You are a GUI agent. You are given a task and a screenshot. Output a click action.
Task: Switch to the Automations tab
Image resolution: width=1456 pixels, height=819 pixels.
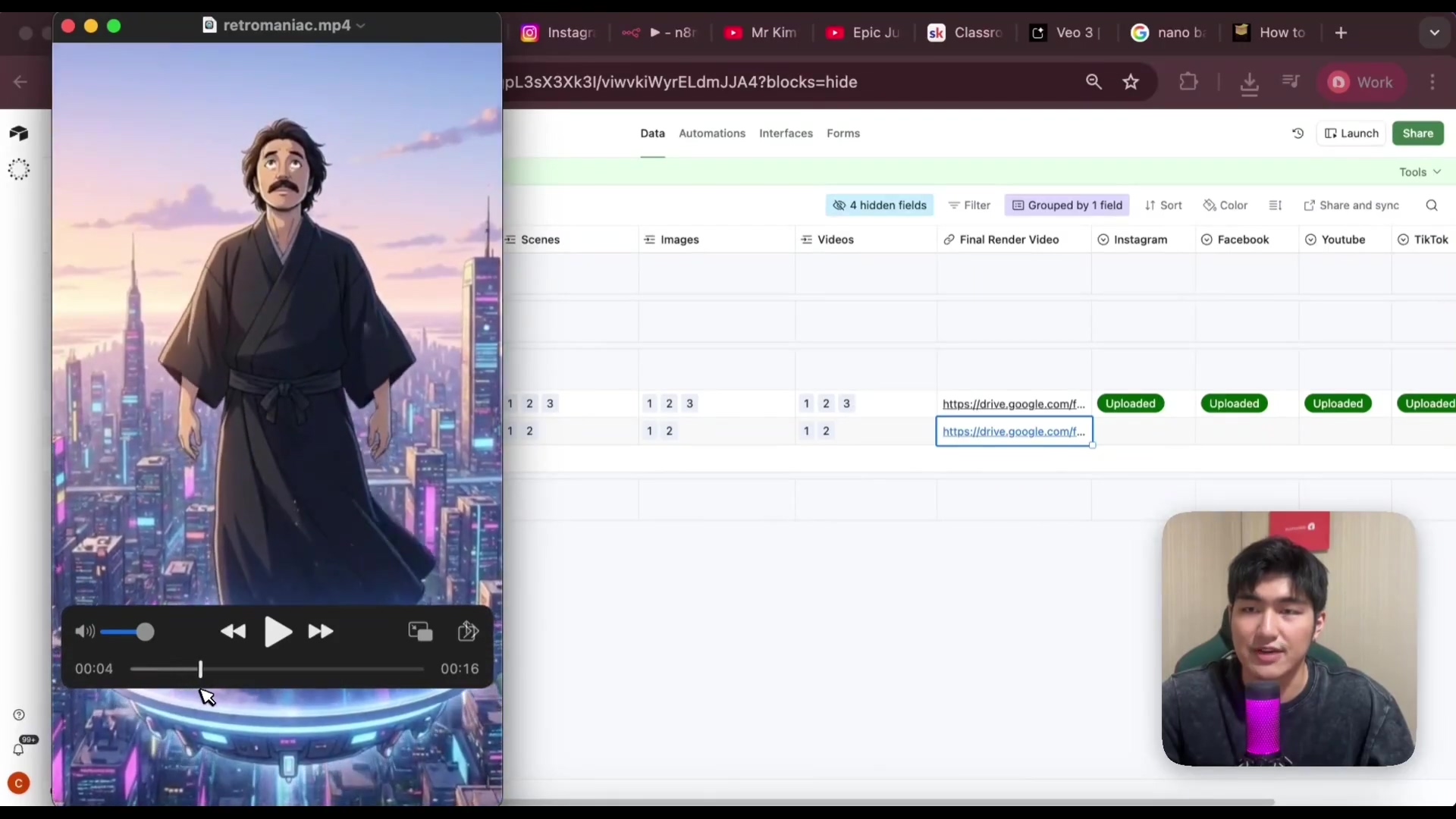click(711, 133)
